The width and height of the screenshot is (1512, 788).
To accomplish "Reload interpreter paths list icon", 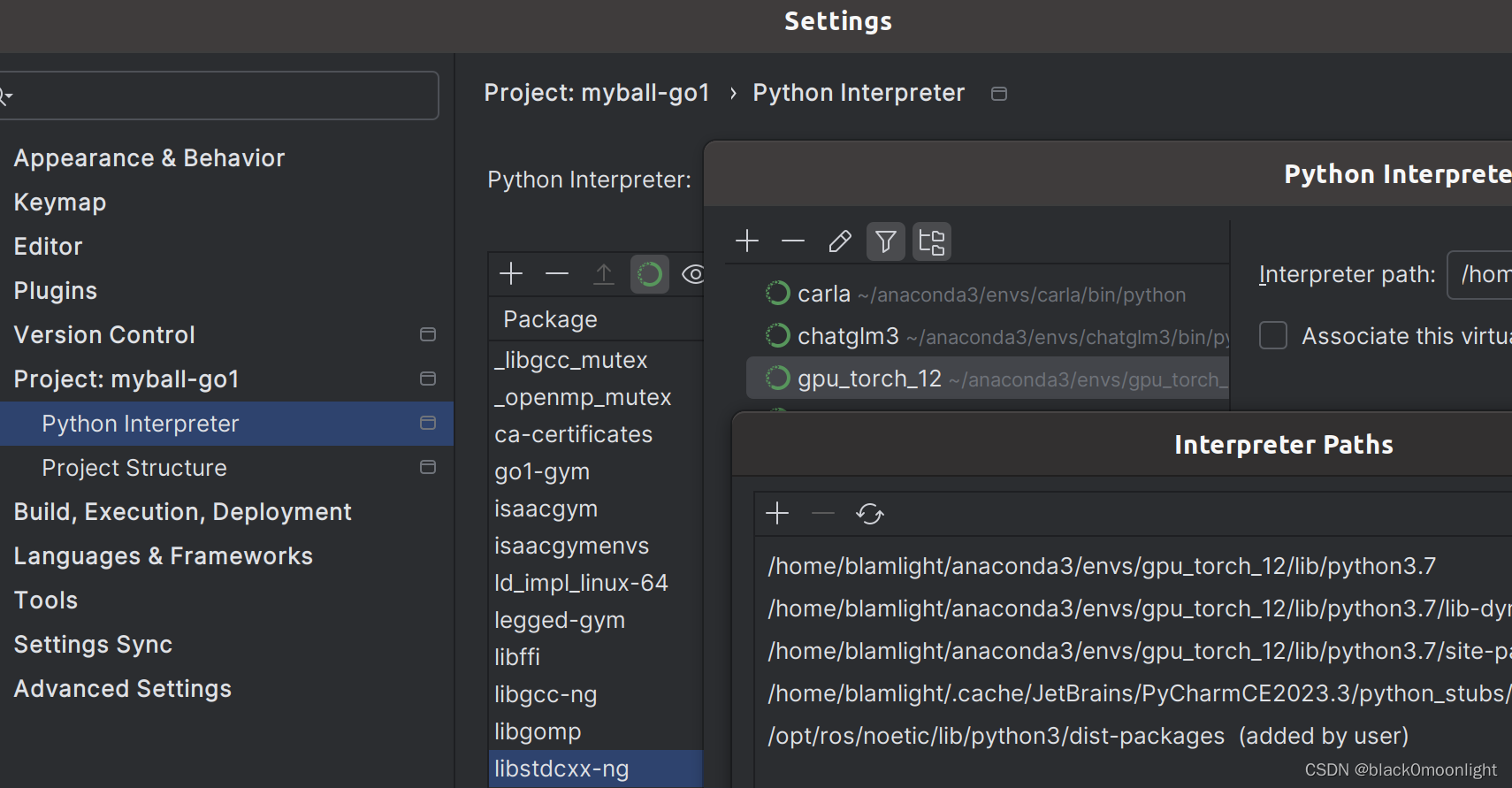I will 870,514.
